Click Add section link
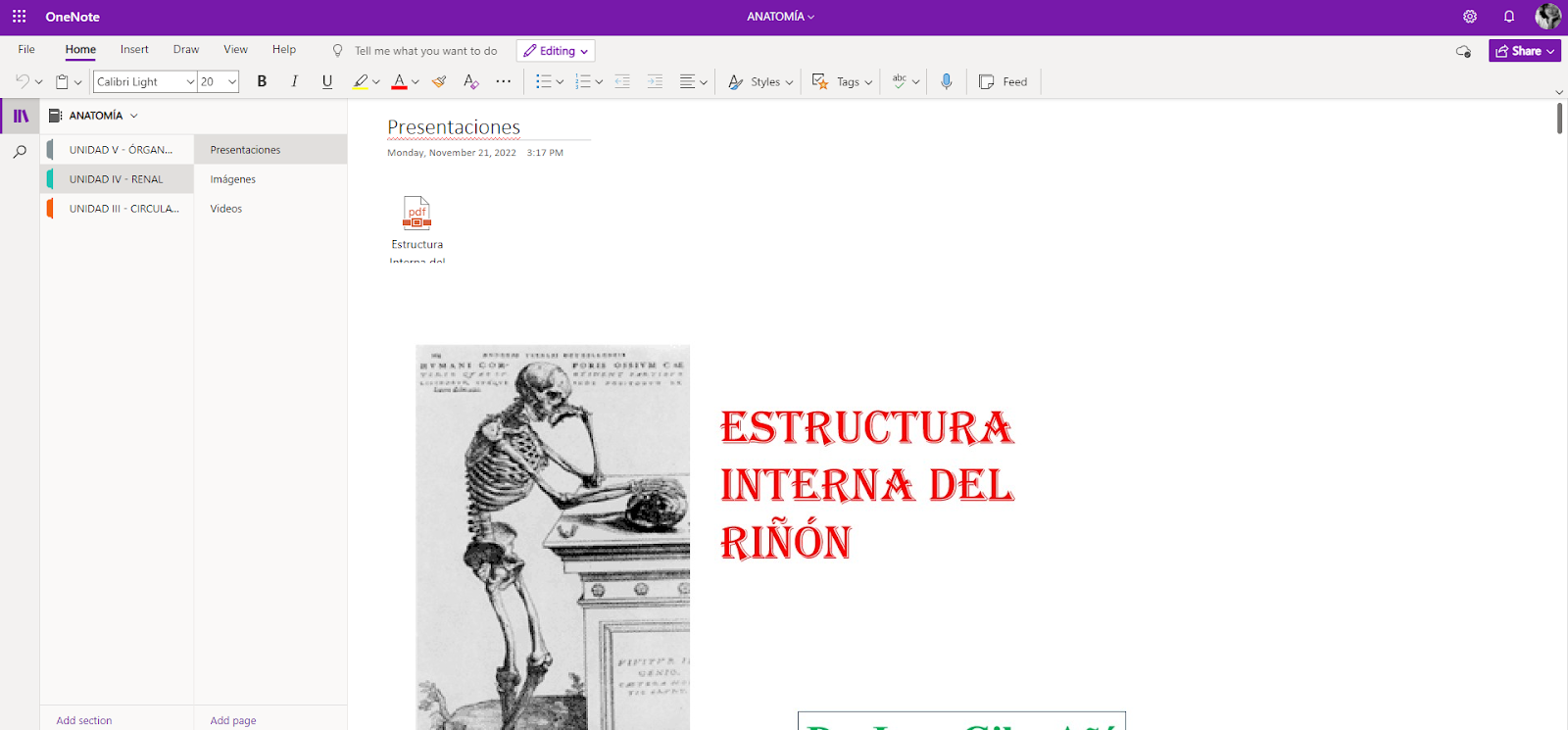Screen dimensions: 1568x730 click(x=84, y=720)
